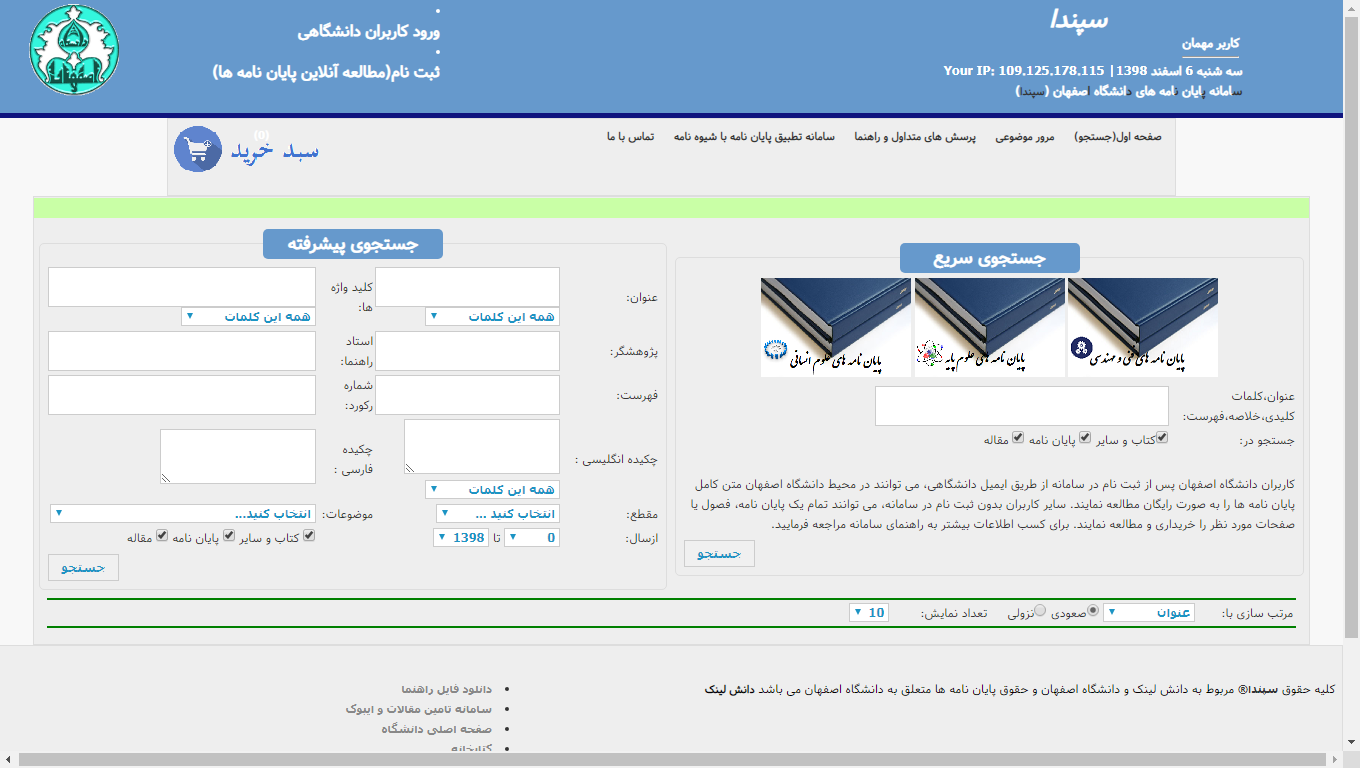Open مرور موضوعی menu item
The width and height of the screenshot is (1360, 768).
1025,136
